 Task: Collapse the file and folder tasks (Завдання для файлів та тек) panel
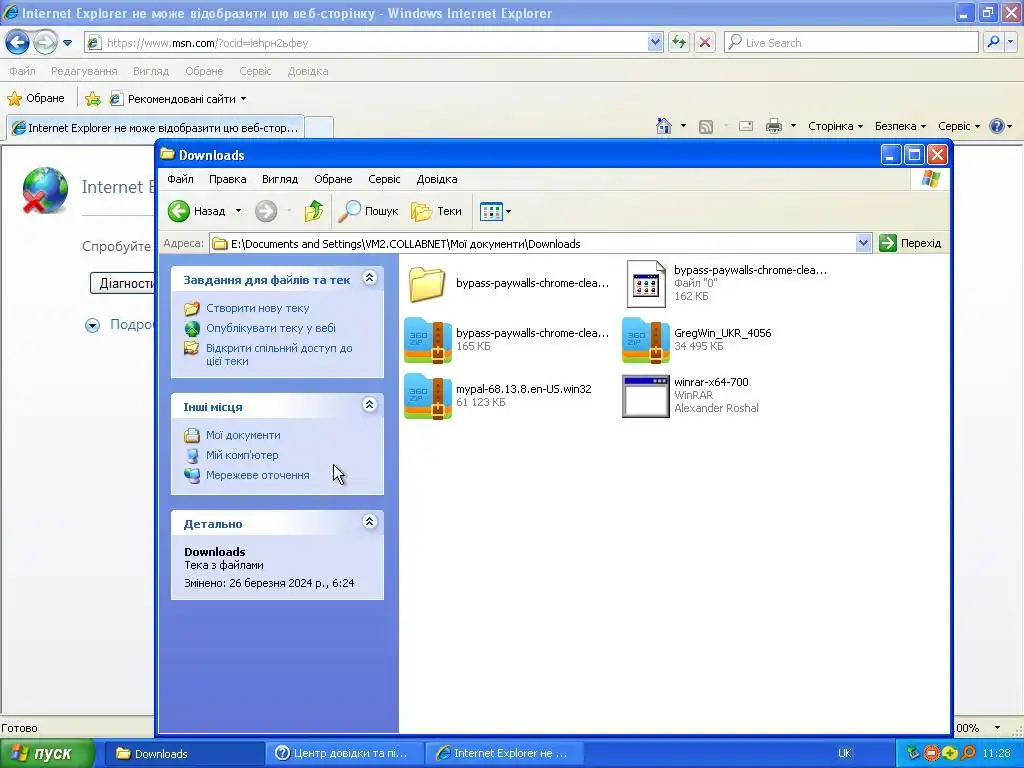tap(369, 278)
